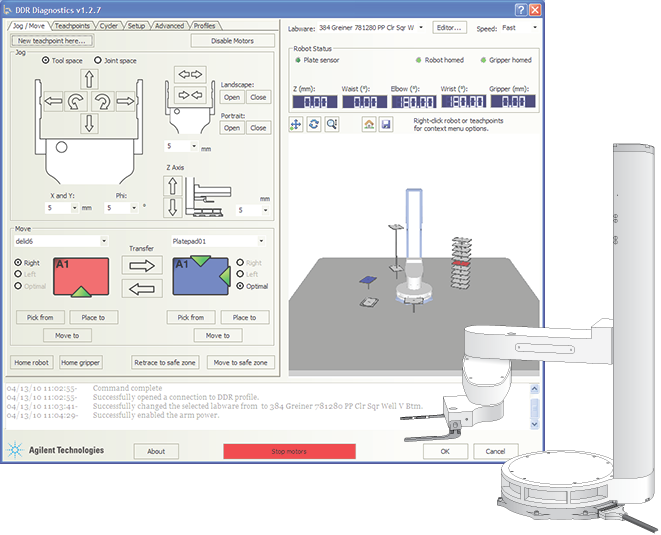Image resolution: width=661 pixels, height=535 pixels.
Task: Click log scrollbar up arrow
Action: pos(534,389)
